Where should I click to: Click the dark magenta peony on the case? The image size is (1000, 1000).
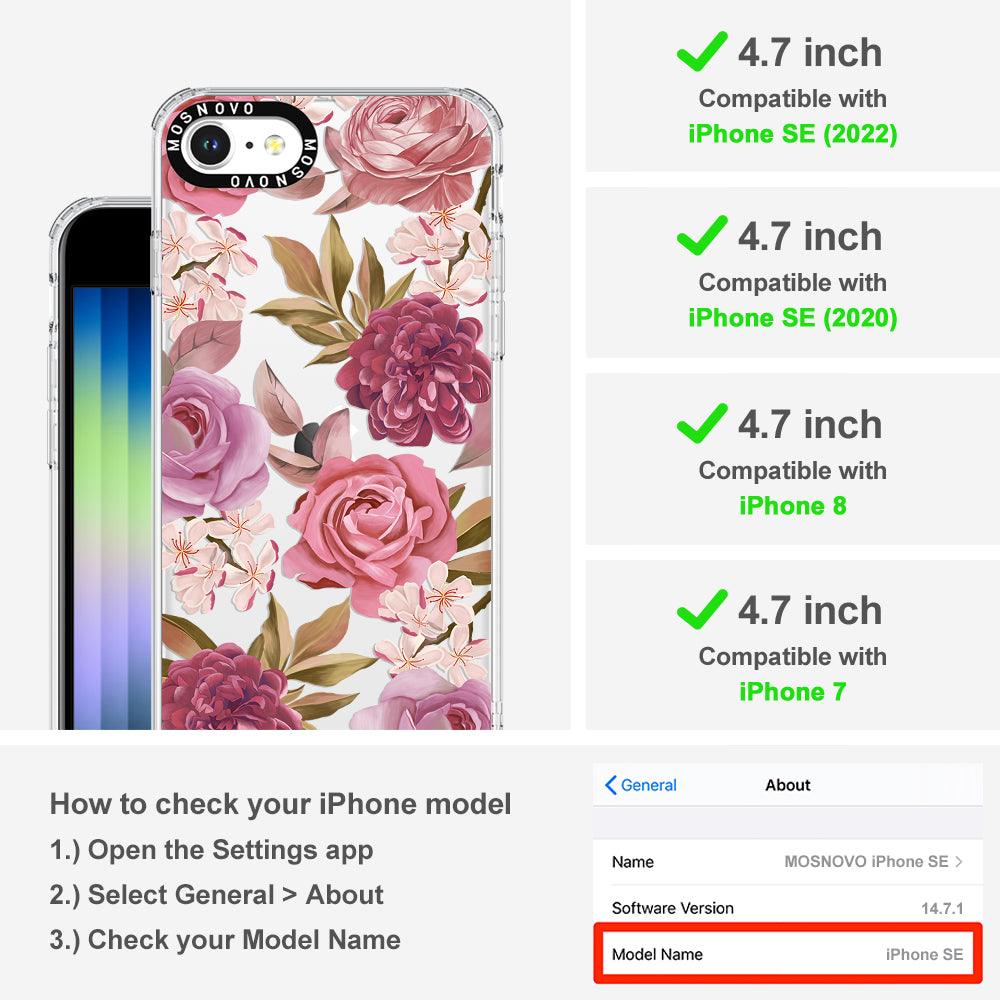tap(415, 370)
